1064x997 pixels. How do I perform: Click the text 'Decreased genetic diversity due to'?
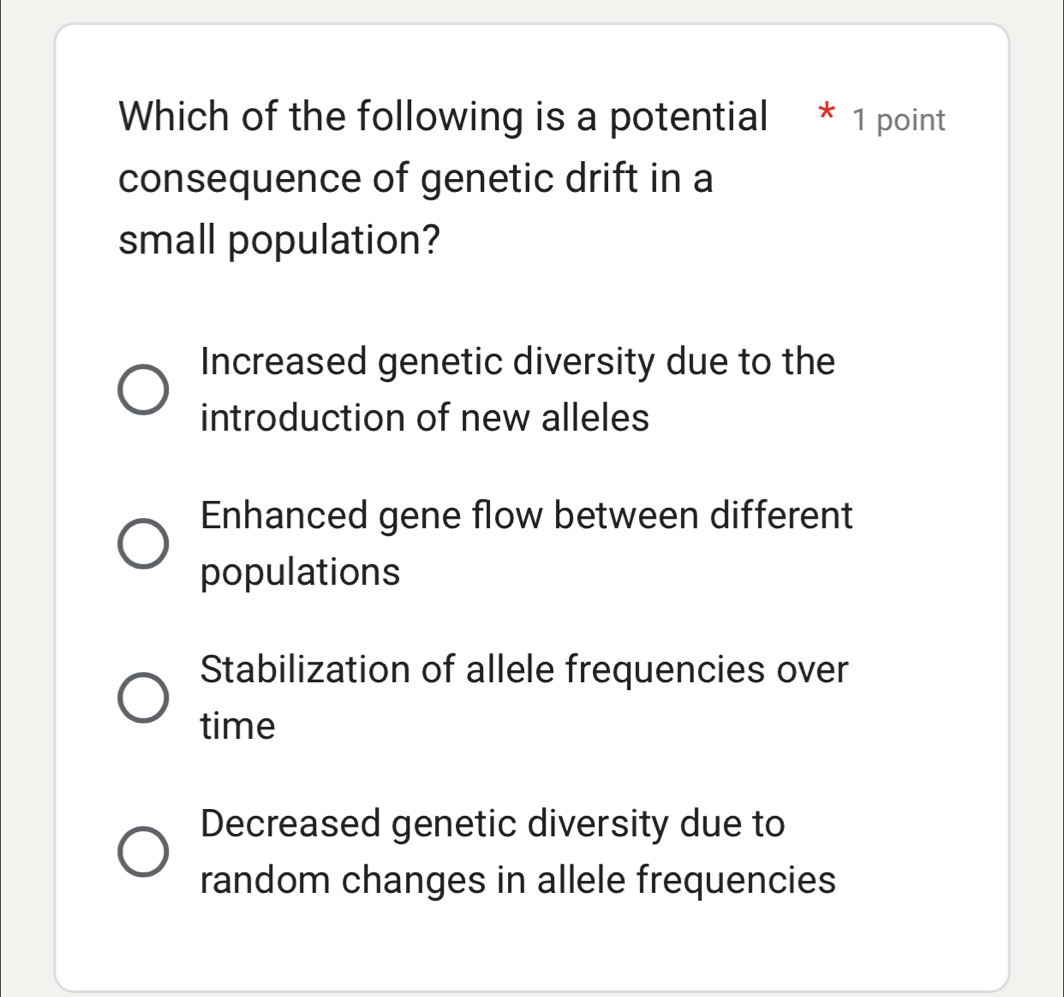tap(491, 824)
